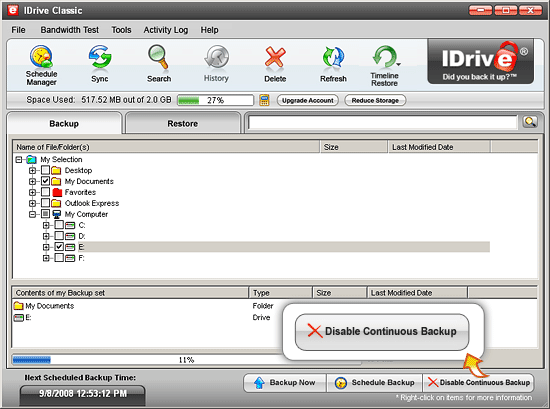Expand the E: drive node
The image size is (550, 409).
click(46, 247)
